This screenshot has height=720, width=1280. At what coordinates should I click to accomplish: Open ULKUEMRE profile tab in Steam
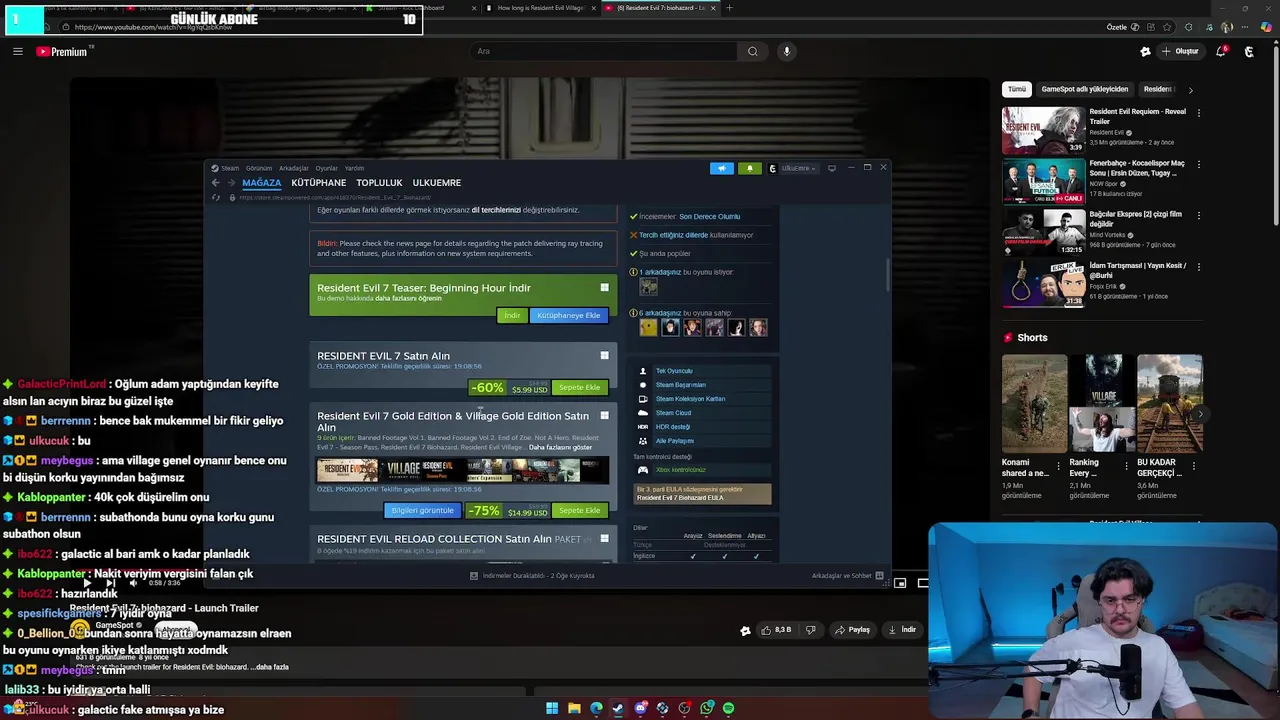pyautogui.click(x=437, y=183)
